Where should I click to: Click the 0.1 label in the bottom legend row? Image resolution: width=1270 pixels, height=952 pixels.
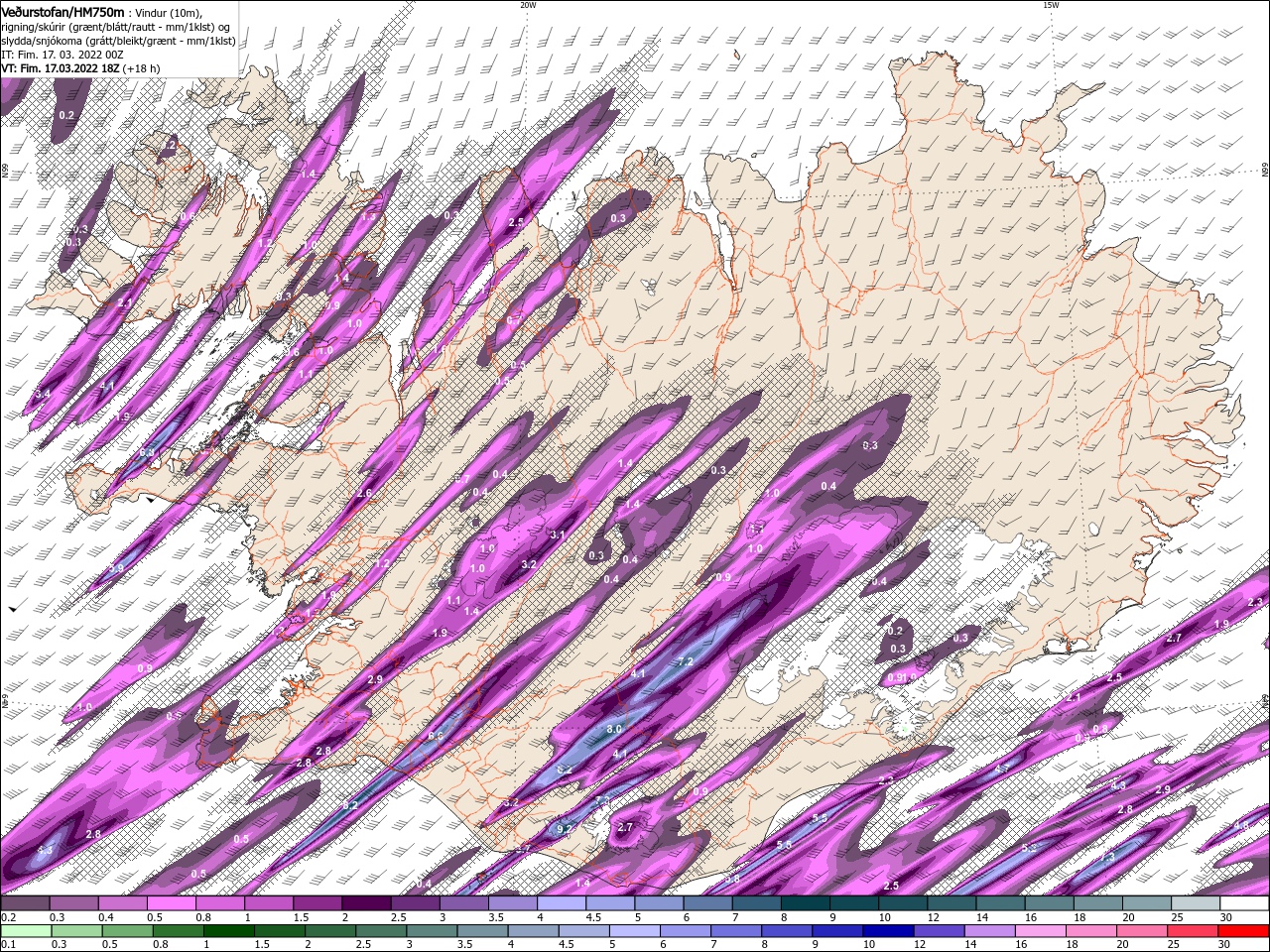click(x=7, y=945)
